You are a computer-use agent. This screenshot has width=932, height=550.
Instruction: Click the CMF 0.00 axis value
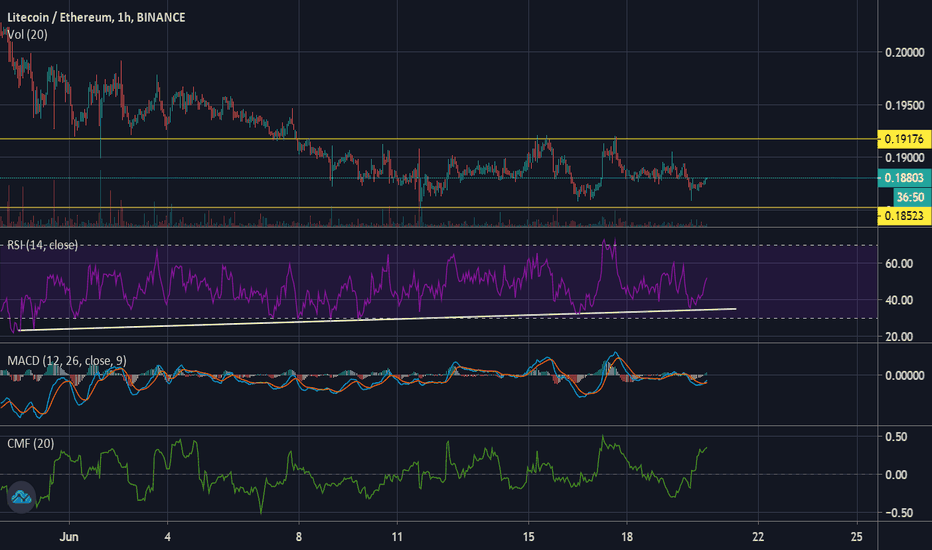point(896,474)
